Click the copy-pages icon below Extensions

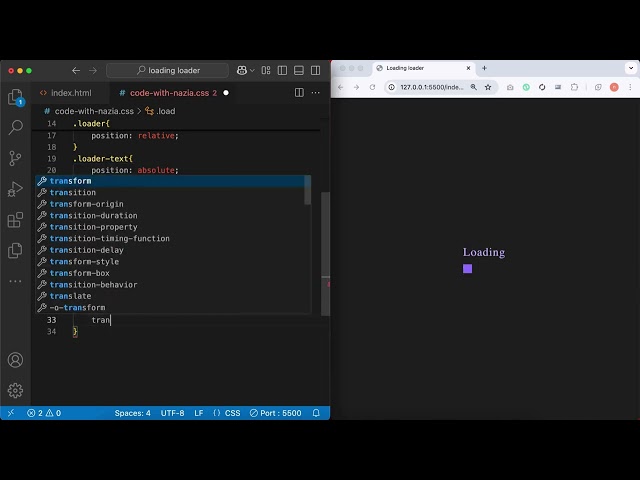(x=16, y=251)
